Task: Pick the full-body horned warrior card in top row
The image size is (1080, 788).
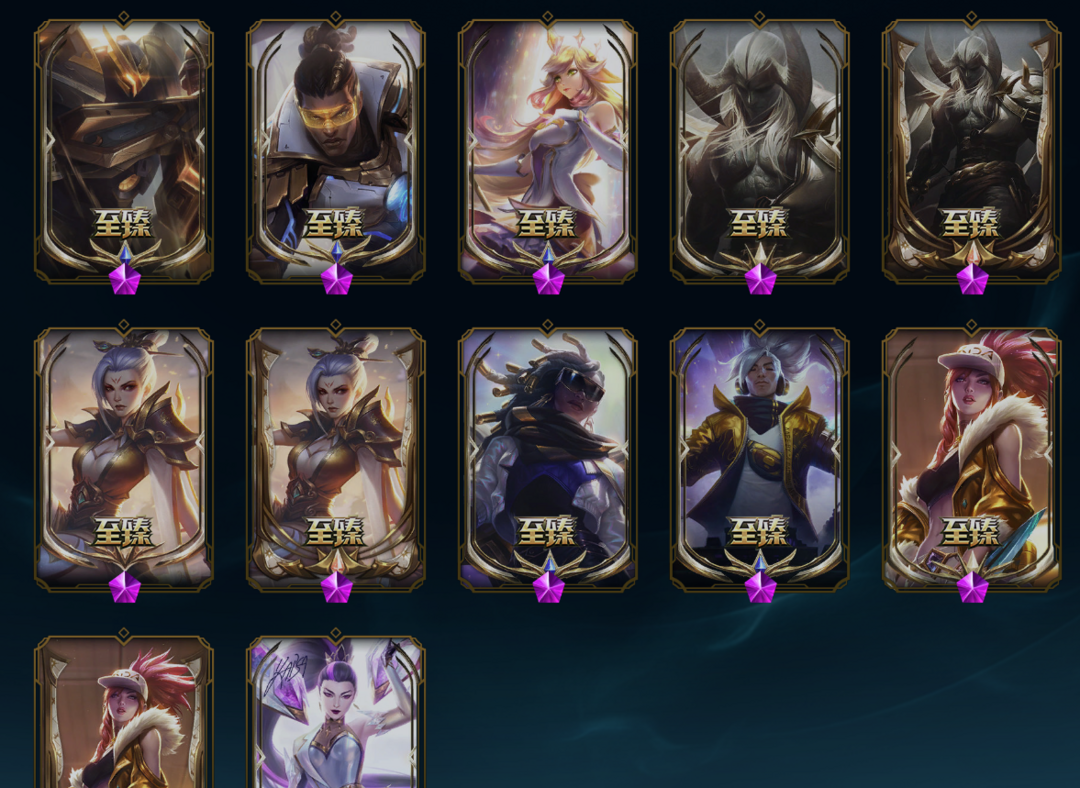Action: point(971,150)
